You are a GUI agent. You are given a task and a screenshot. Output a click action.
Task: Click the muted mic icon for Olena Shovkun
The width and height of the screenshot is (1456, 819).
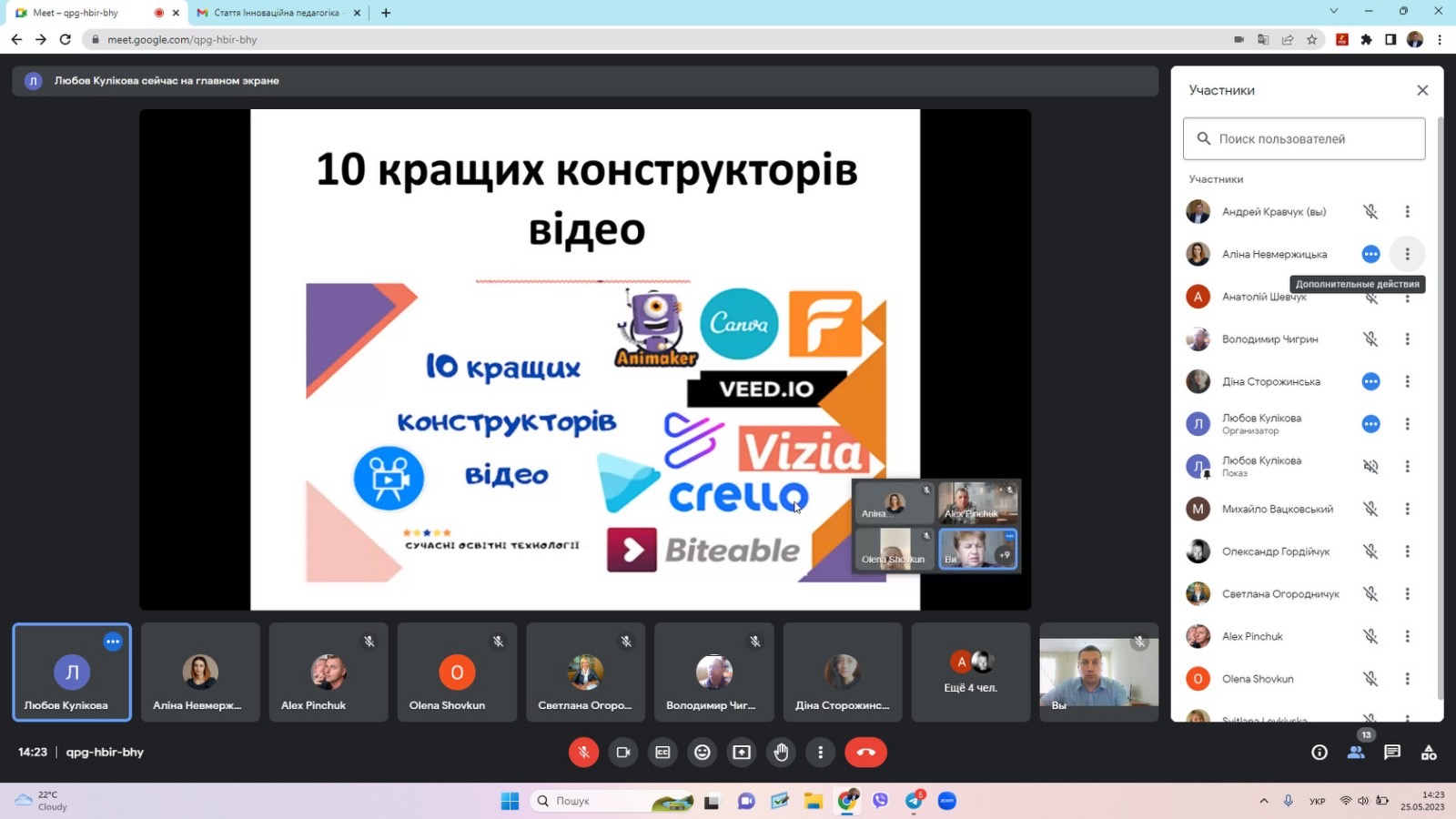click(1370, 679)
